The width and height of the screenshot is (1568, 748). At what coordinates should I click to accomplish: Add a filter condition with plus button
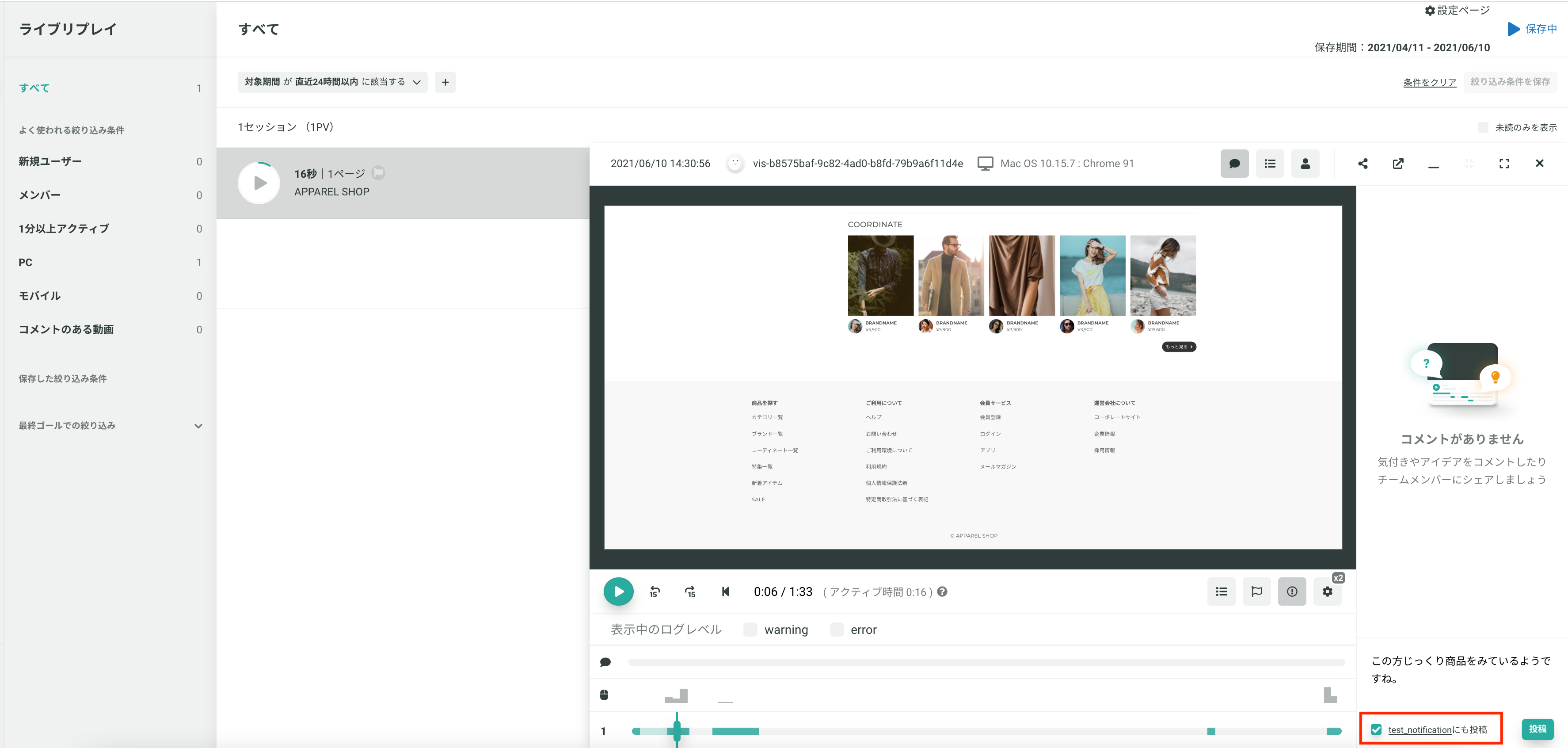(x=445, y=82)
